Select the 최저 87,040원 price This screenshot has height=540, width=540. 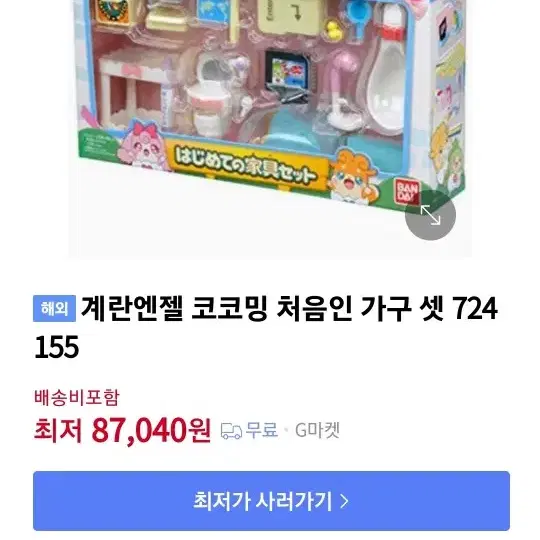click(122, 430)
